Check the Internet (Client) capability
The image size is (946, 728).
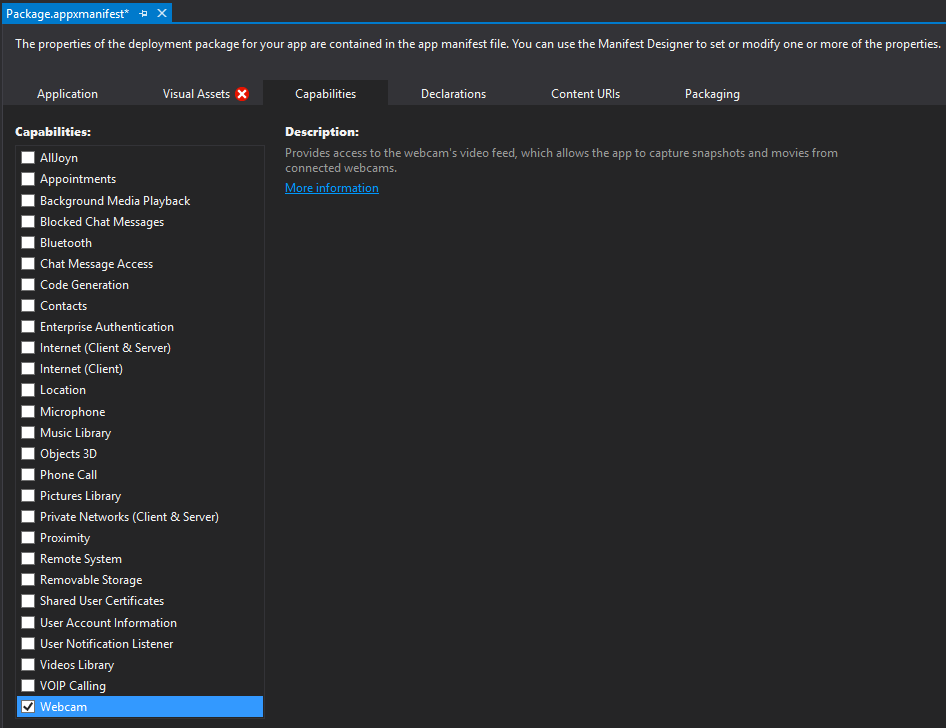28,369
